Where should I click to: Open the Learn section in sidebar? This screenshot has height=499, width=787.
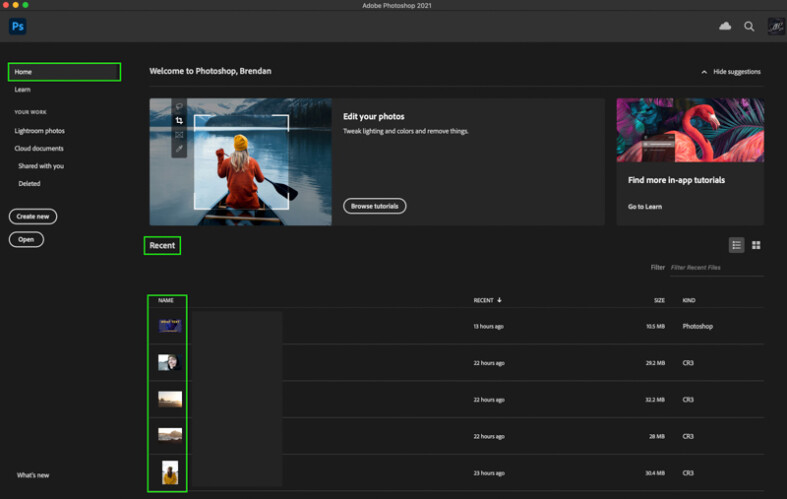[x=23, y=90]
